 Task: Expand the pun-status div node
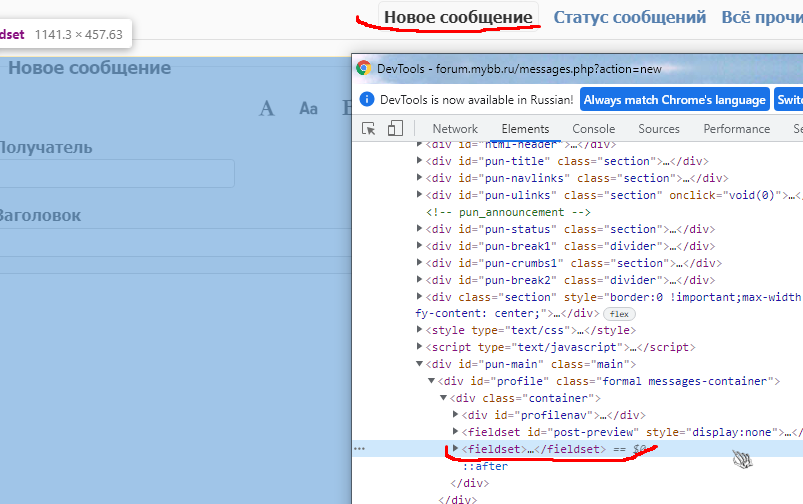(x=419, y=228)
